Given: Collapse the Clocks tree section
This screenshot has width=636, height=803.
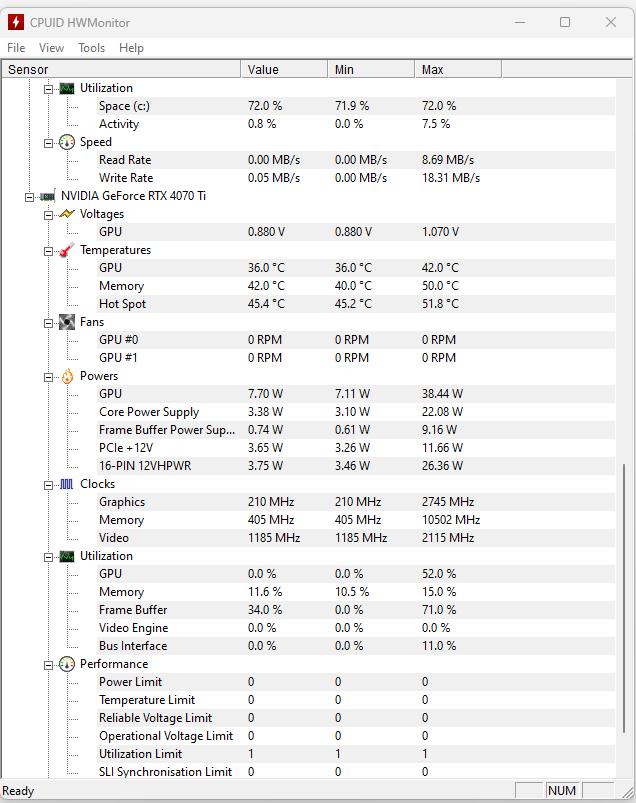Looking at the screenshot, I should point(48,484).
